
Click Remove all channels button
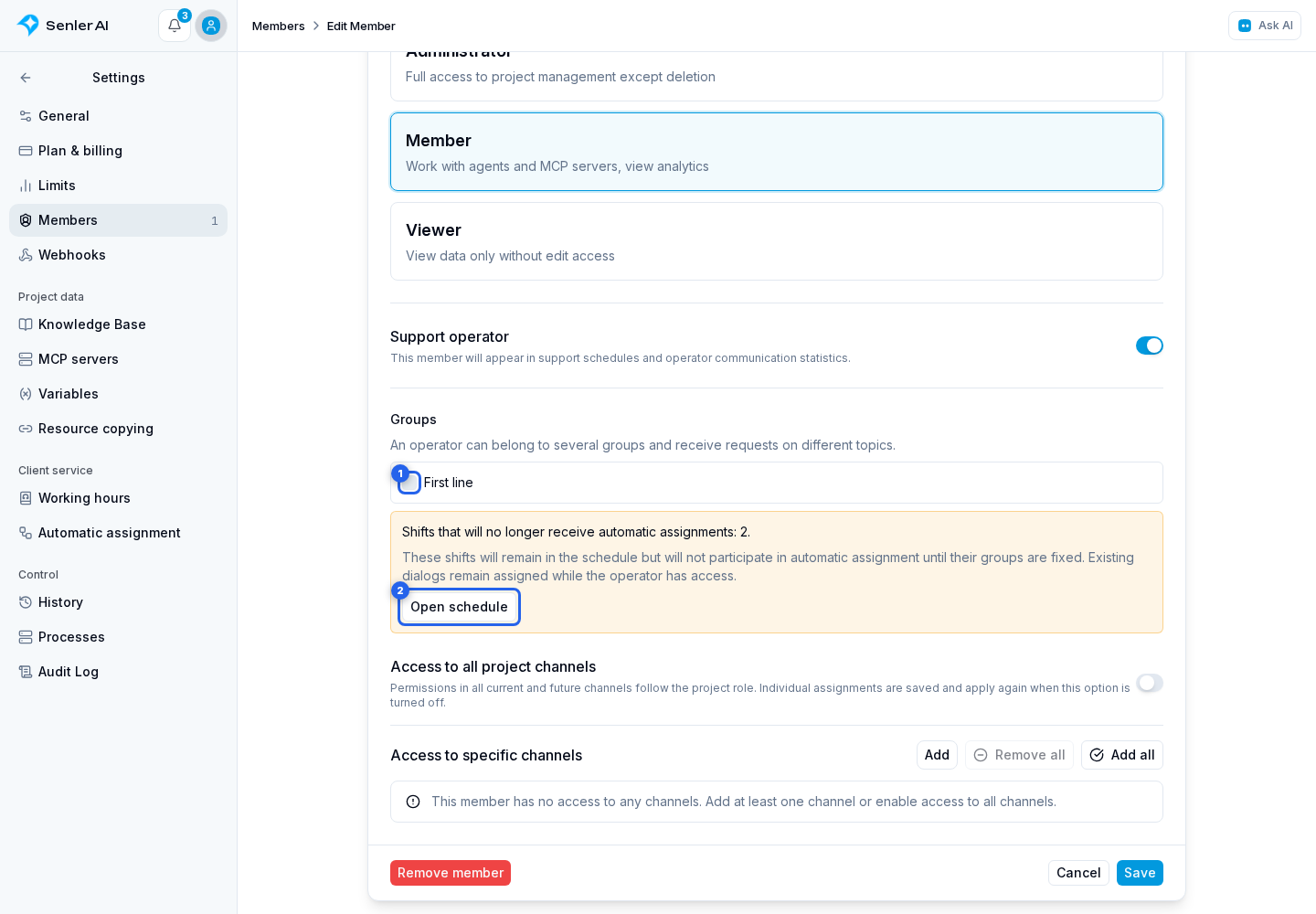[1019, 755]
